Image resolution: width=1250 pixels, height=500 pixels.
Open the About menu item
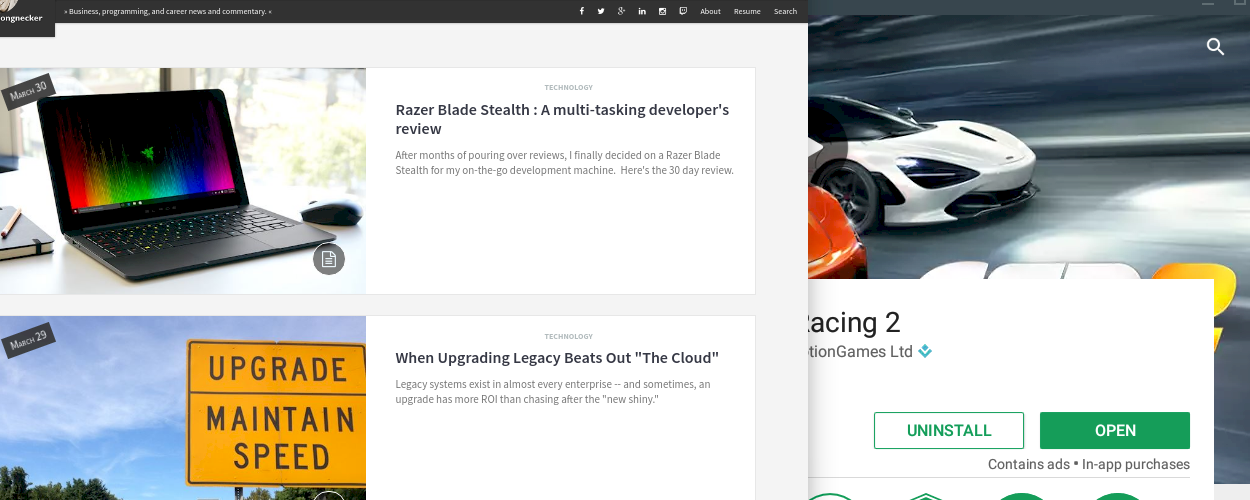[710, 11]
